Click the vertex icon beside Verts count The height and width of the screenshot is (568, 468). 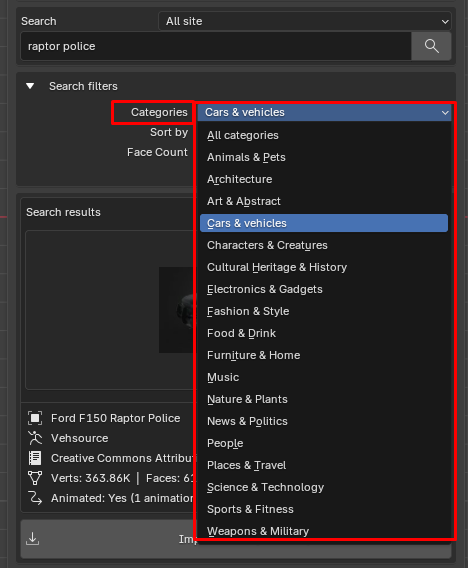35,478
